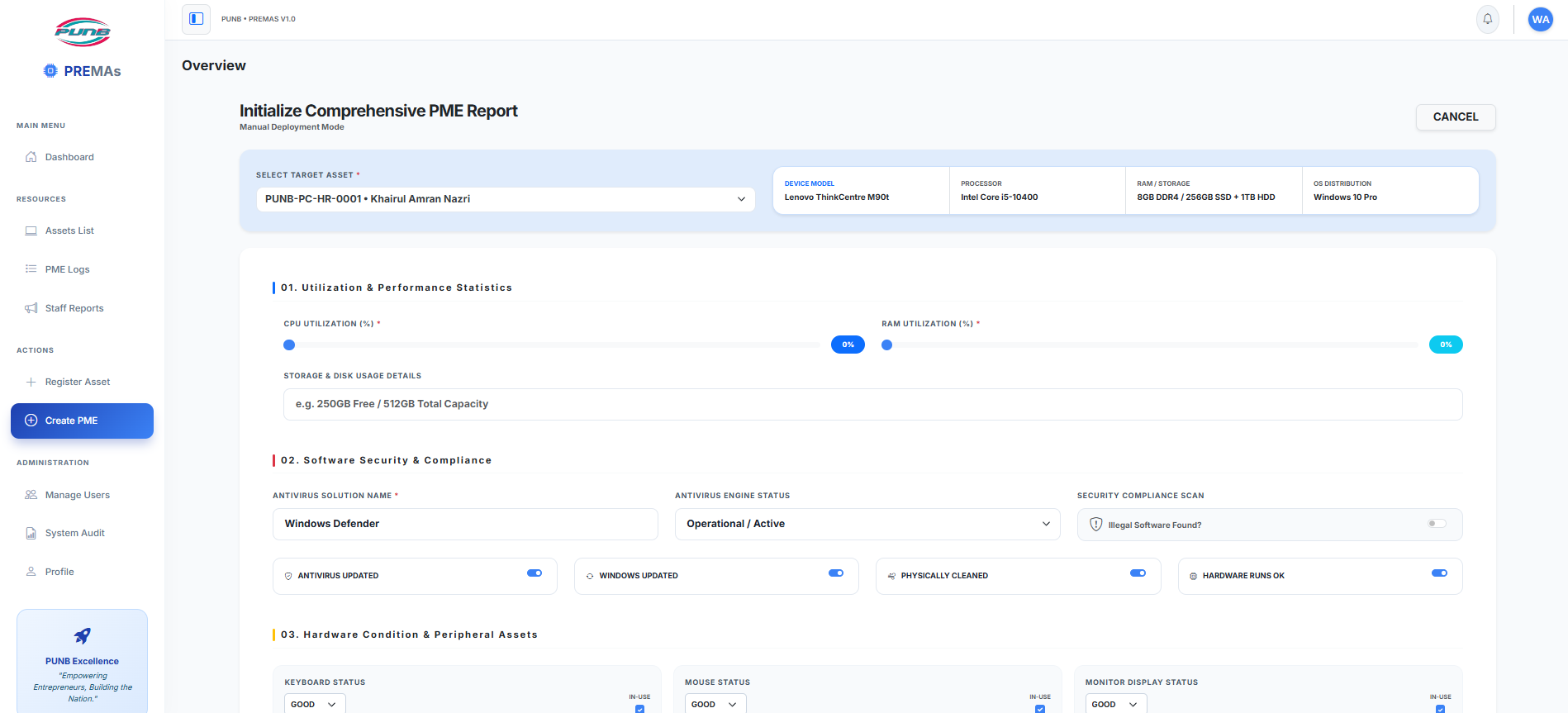Click the PREMAs chip icon
This screenshot has height=713, width=1568.
(51, 71)
